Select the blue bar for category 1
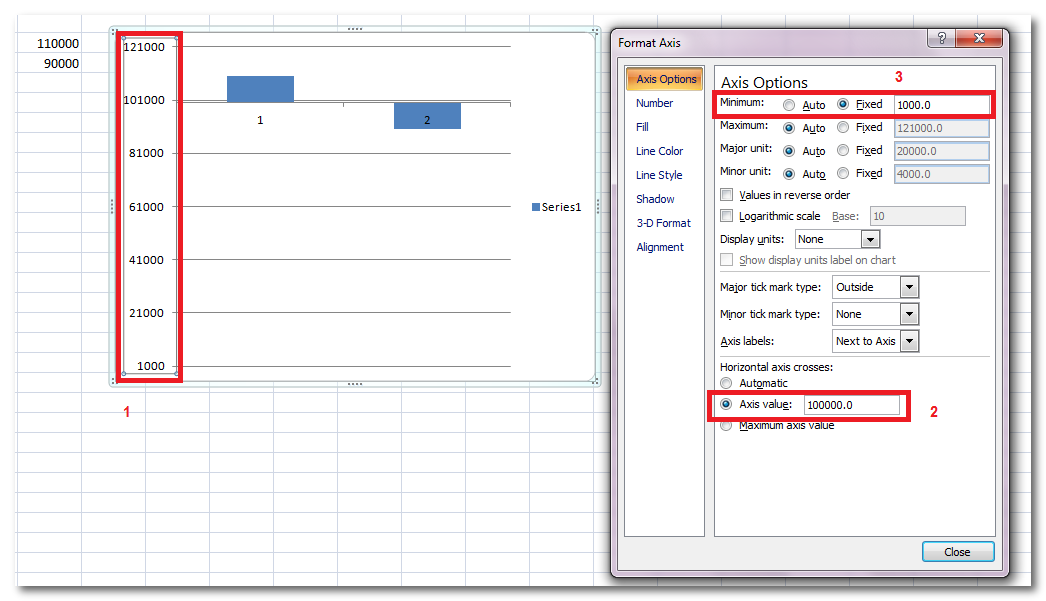This screenshot has width=1046, height=601. click(x=260, y=88)
